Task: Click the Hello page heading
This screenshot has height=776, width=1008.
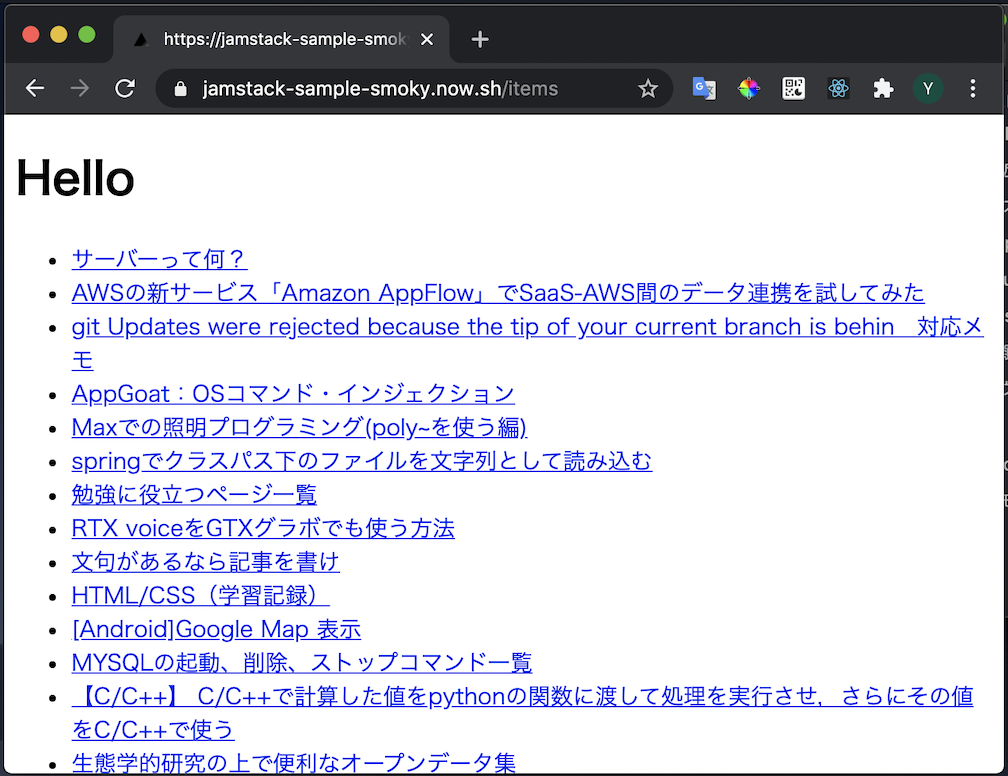Action: point(75,178)
